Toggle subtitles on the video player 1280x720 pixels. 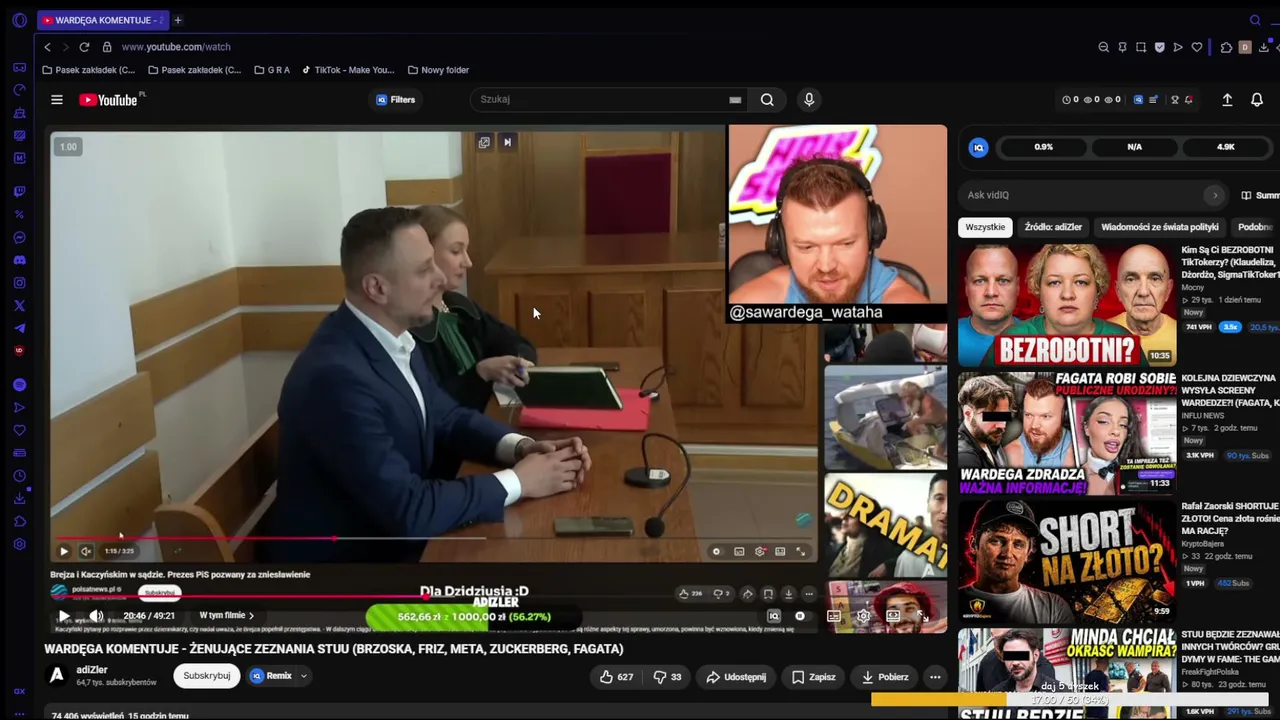834,616
